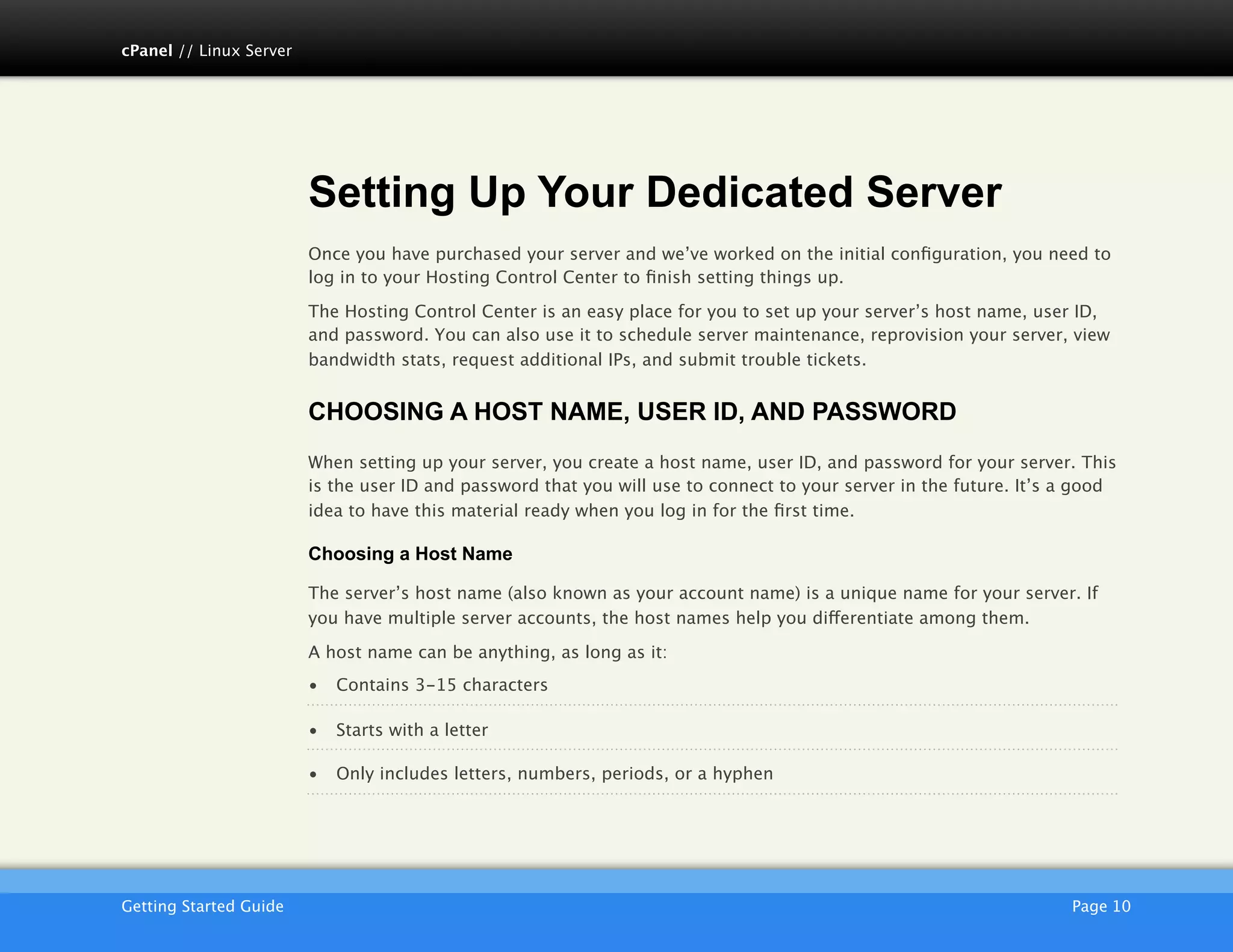Click the paragraph starting 'The server's host name'
The width and height of the screenshot is (1233, 952).
pyautogui.click(x=703, y=605)
